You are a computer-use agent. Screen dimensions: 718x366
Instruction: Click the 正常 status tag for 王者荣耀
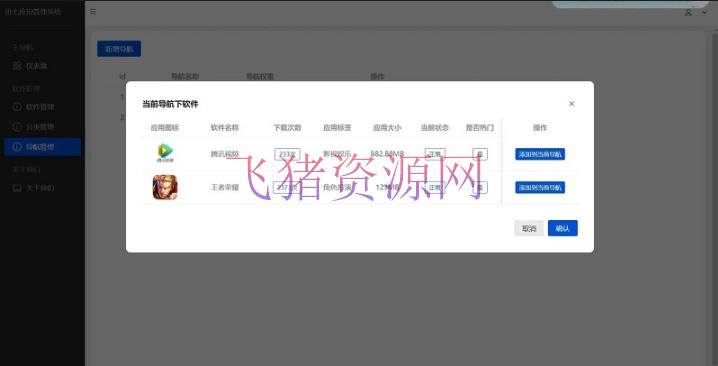tap(435, 187)
